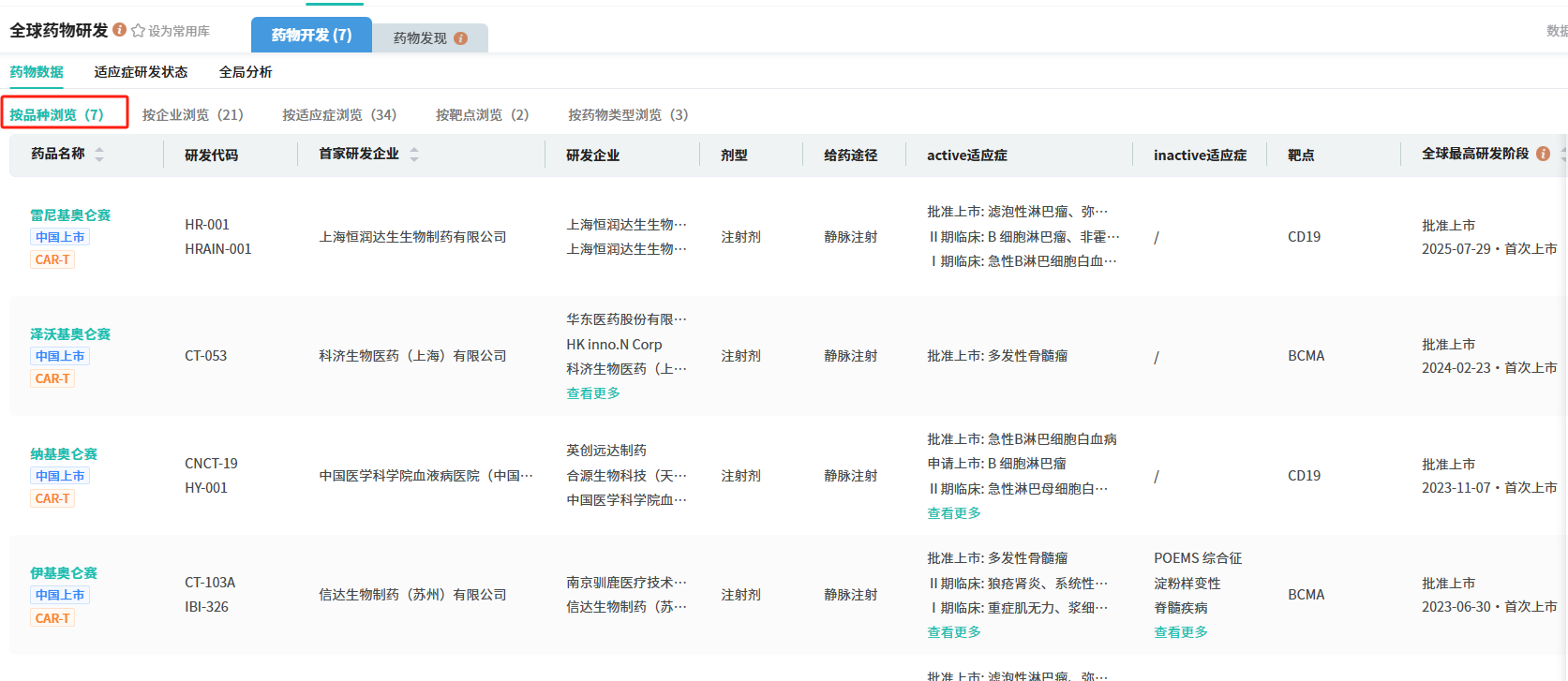Expand 查看更多 in 伊基奥仑赛 inactive适应症

pos(1180,632)
